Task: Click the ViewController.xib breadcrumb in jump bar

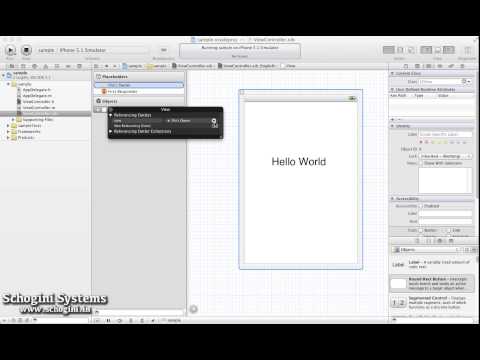Action: coord(192,66)
